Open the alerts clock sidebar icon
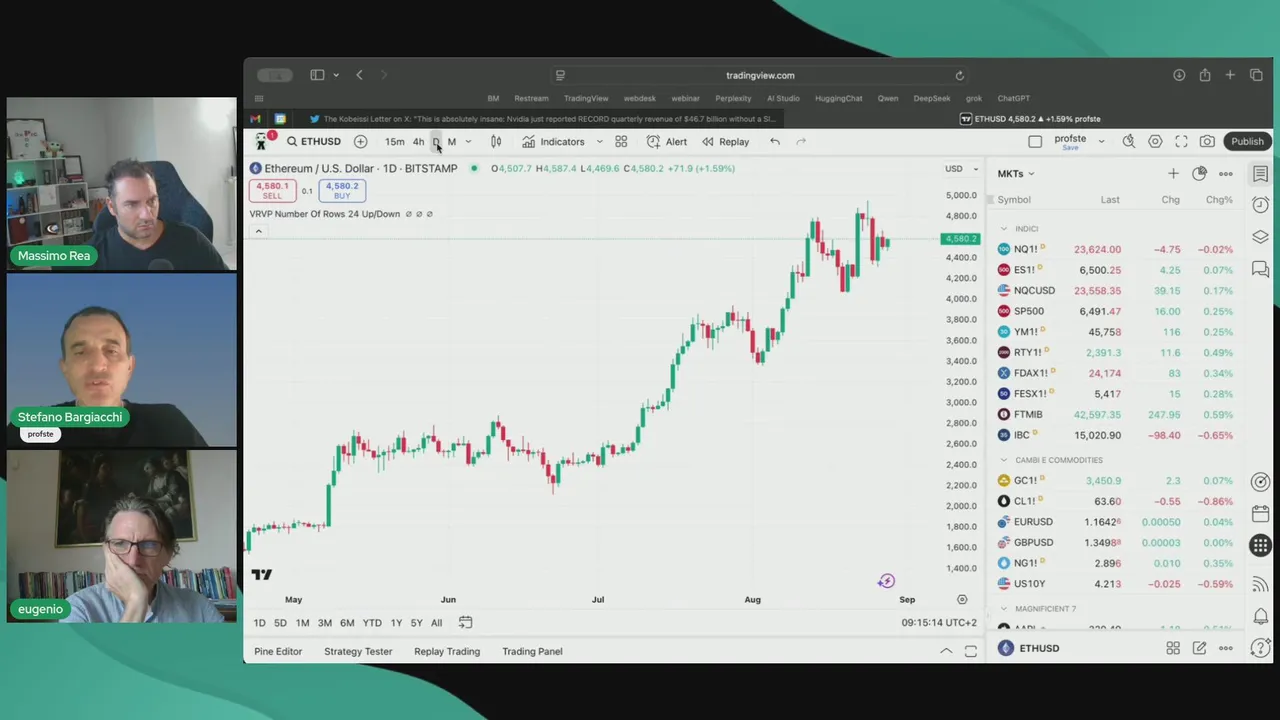Image resolution: width=1280 pixels, height=720 pixels. pos(1260,205)
